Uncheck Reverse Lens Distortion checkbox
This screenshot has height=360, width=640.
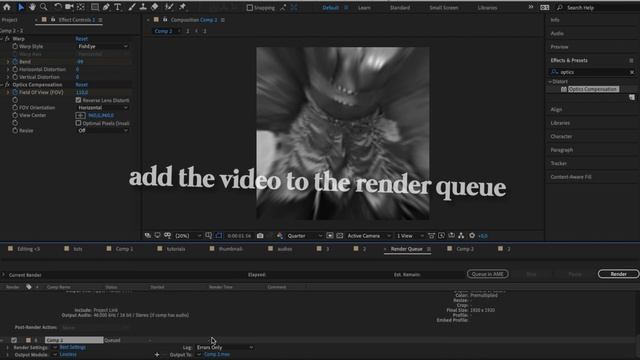point(78,100)
